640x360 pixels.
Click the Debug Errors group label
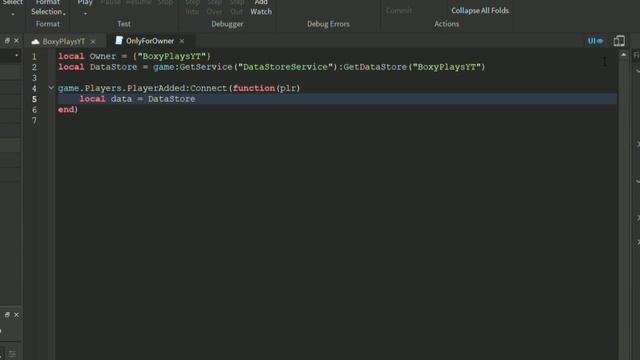328,24
